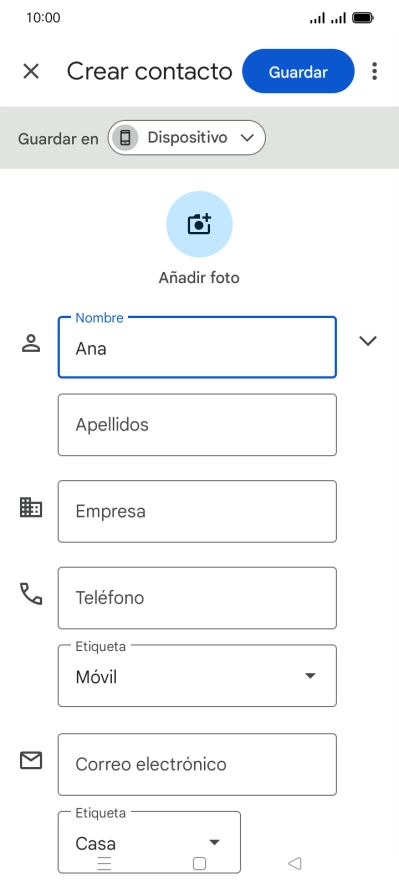Viewport: 399px width, 888px height.
Task: Focus the Empresa input field
Action: pos(197,511)
